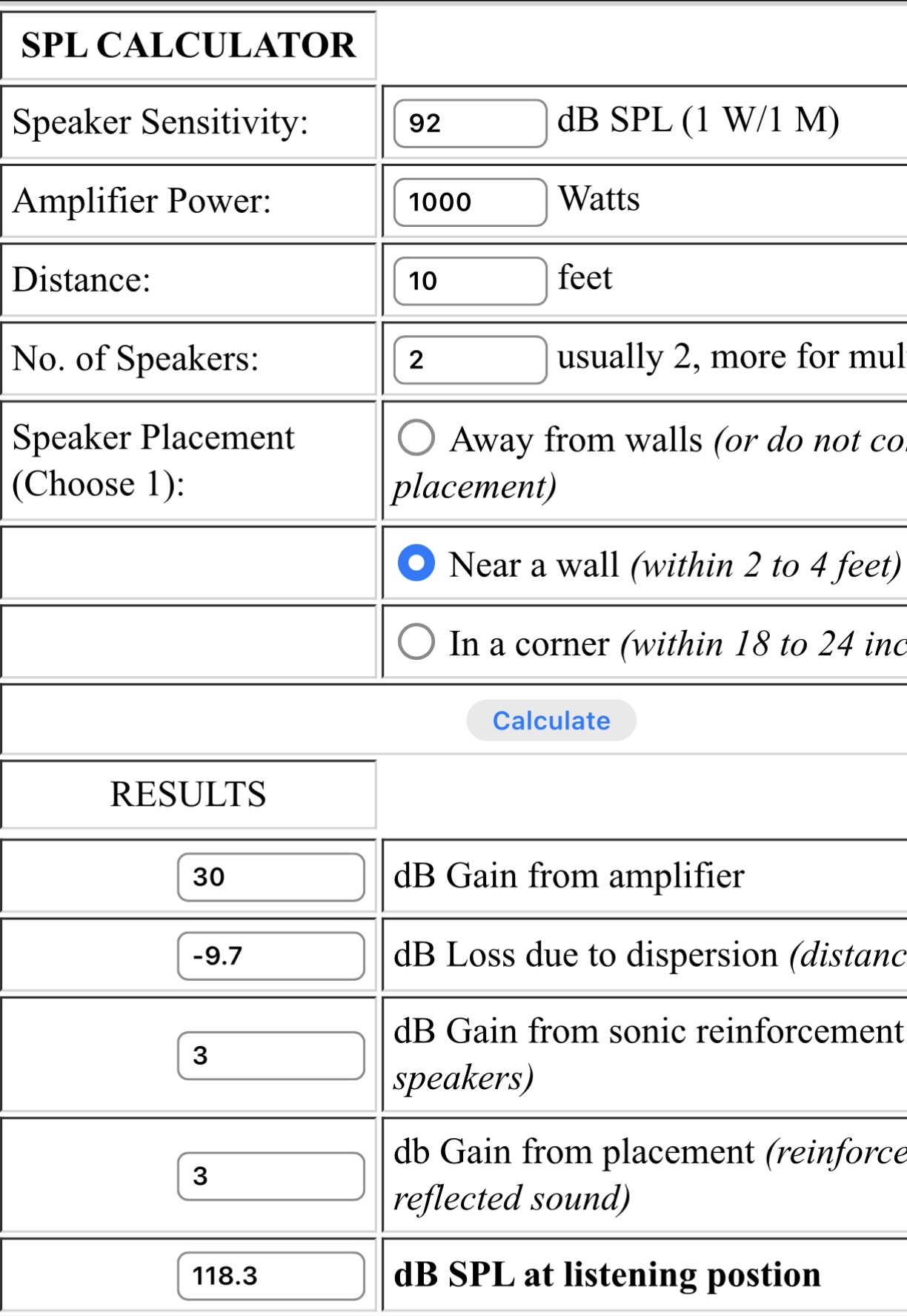Image resolution: width=907 pixels, height=1316 pixels.
Task: Click the Distance in feet input
Action: tap(470, 280)
